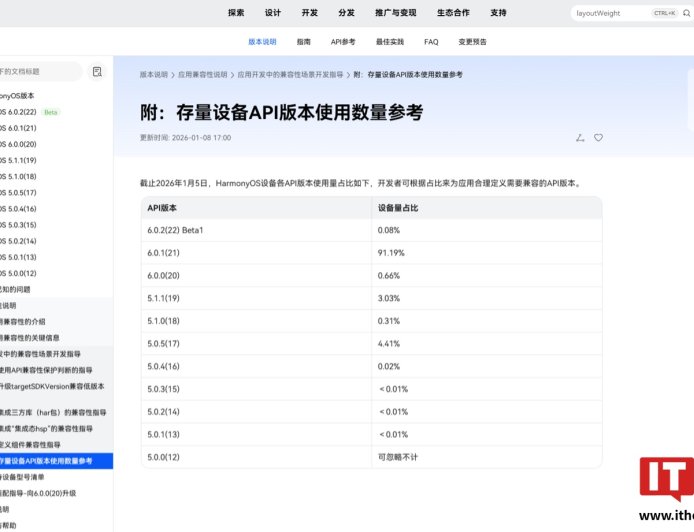
Task: Open sidebar item 5.0.1(13)
Action: tap(18, 257)
